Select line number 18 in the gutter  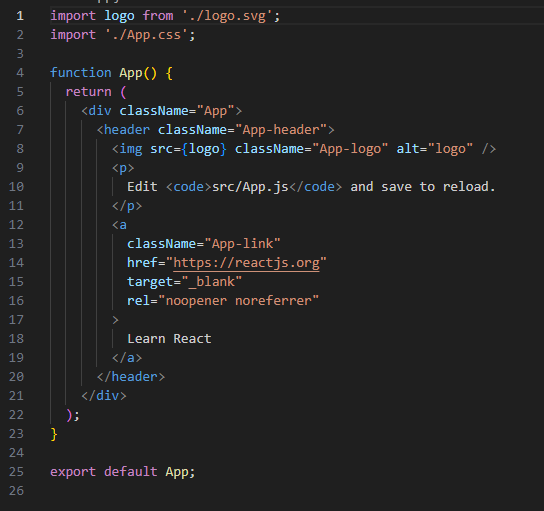[16, 339]
